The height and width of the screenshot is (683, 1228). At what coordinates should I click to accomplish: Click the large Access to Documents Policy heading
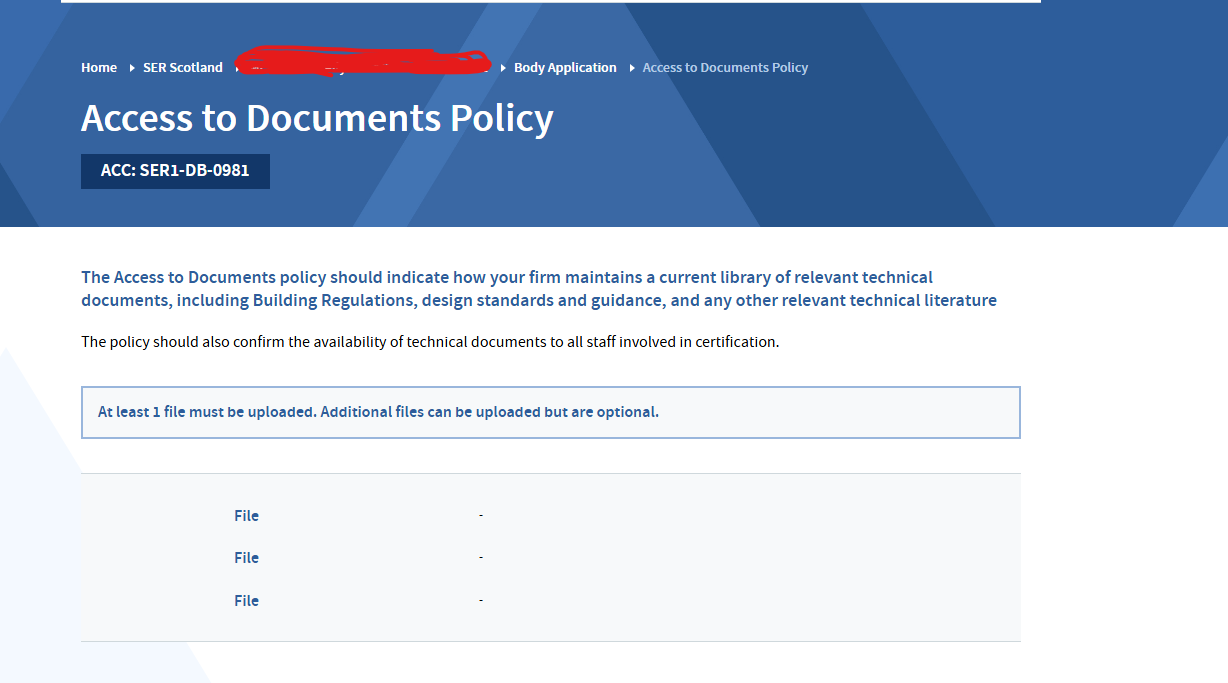(317, 118)
